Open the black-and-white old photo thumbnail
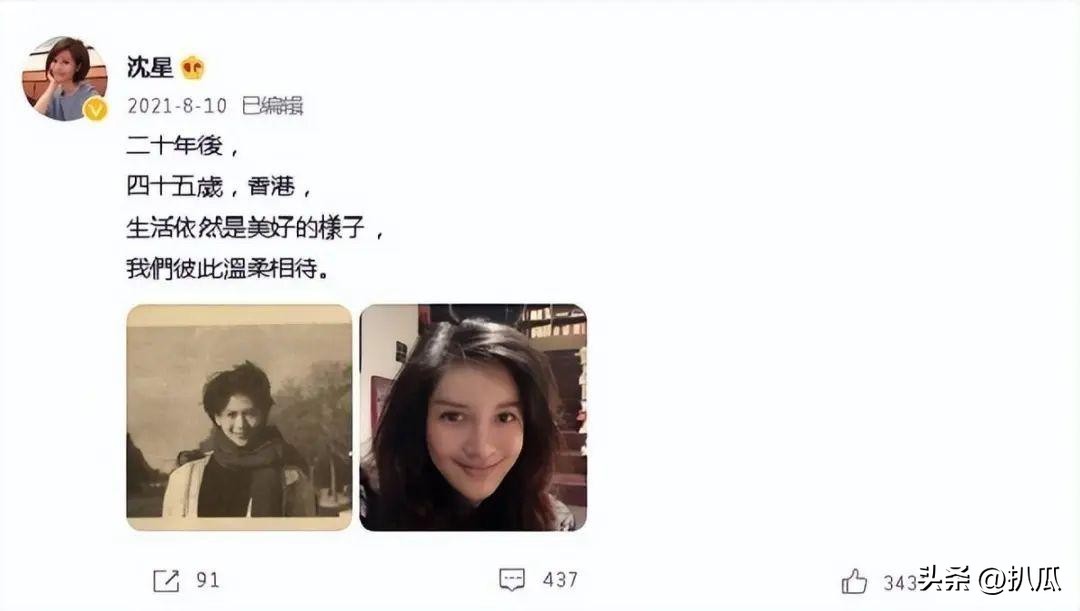This screenshot has width=1080, height=611. [x=239, y=417]
